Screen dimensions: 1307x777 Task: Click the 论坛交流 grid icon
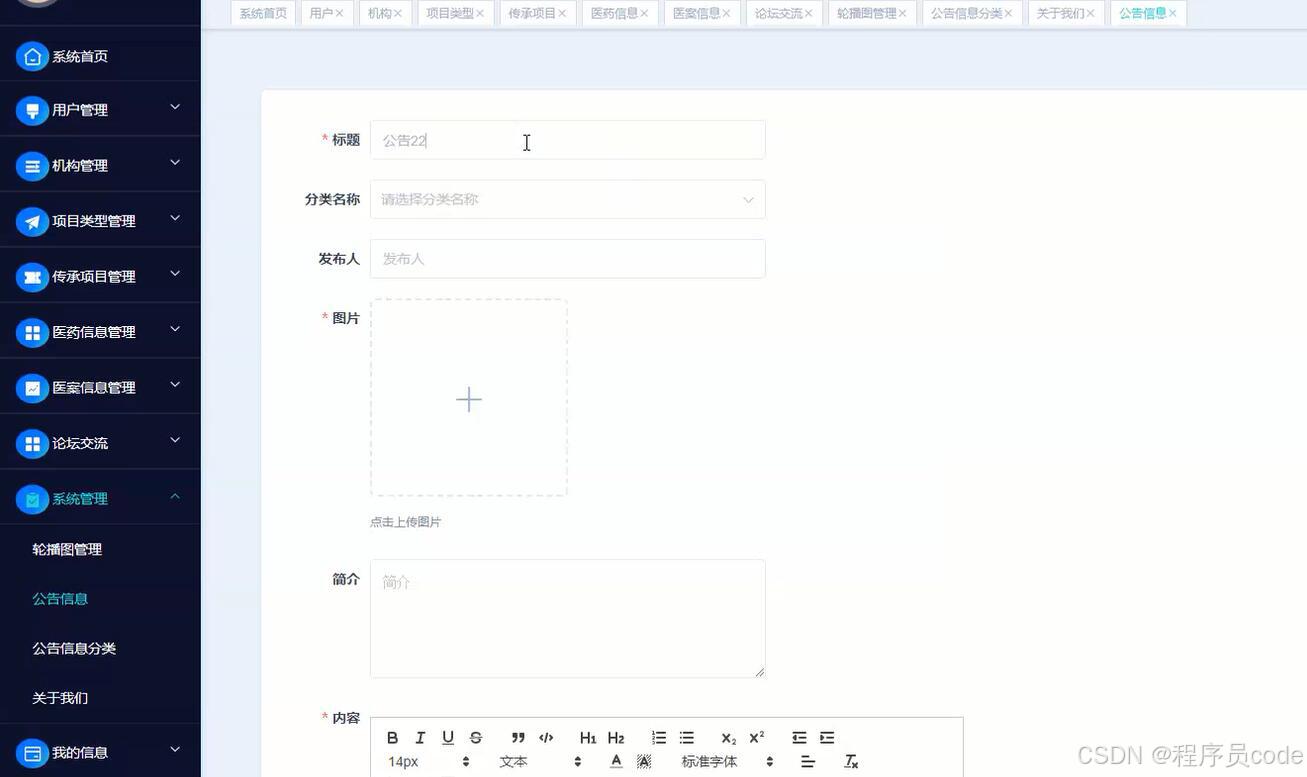(33, 443)
